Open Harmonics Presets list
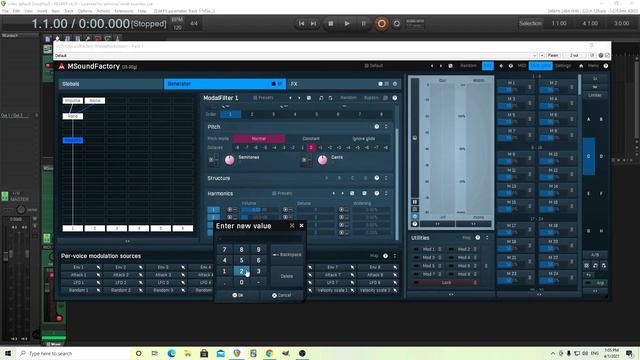Image resolution: width=640 pixels, height=360 pixels. click(x=282, y=193)
